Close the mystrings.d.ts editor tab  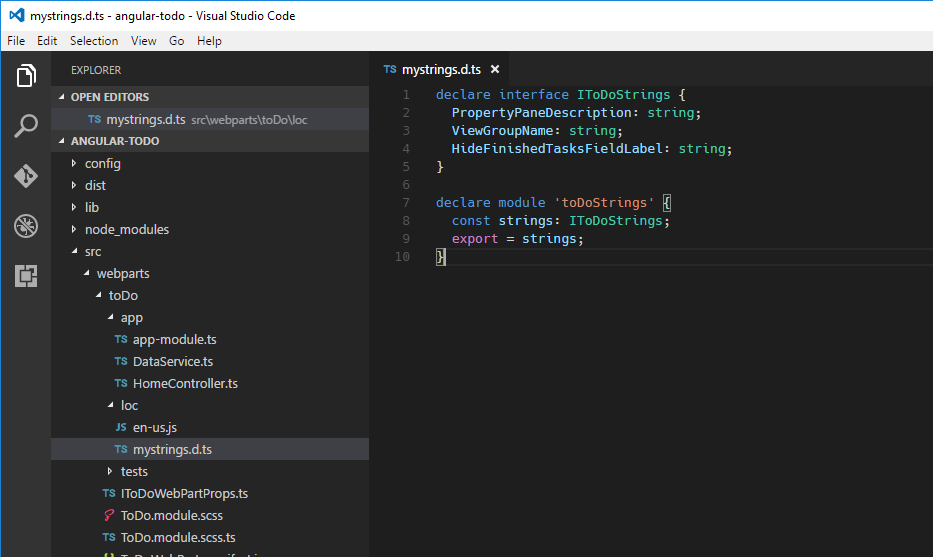coord(494,70)
